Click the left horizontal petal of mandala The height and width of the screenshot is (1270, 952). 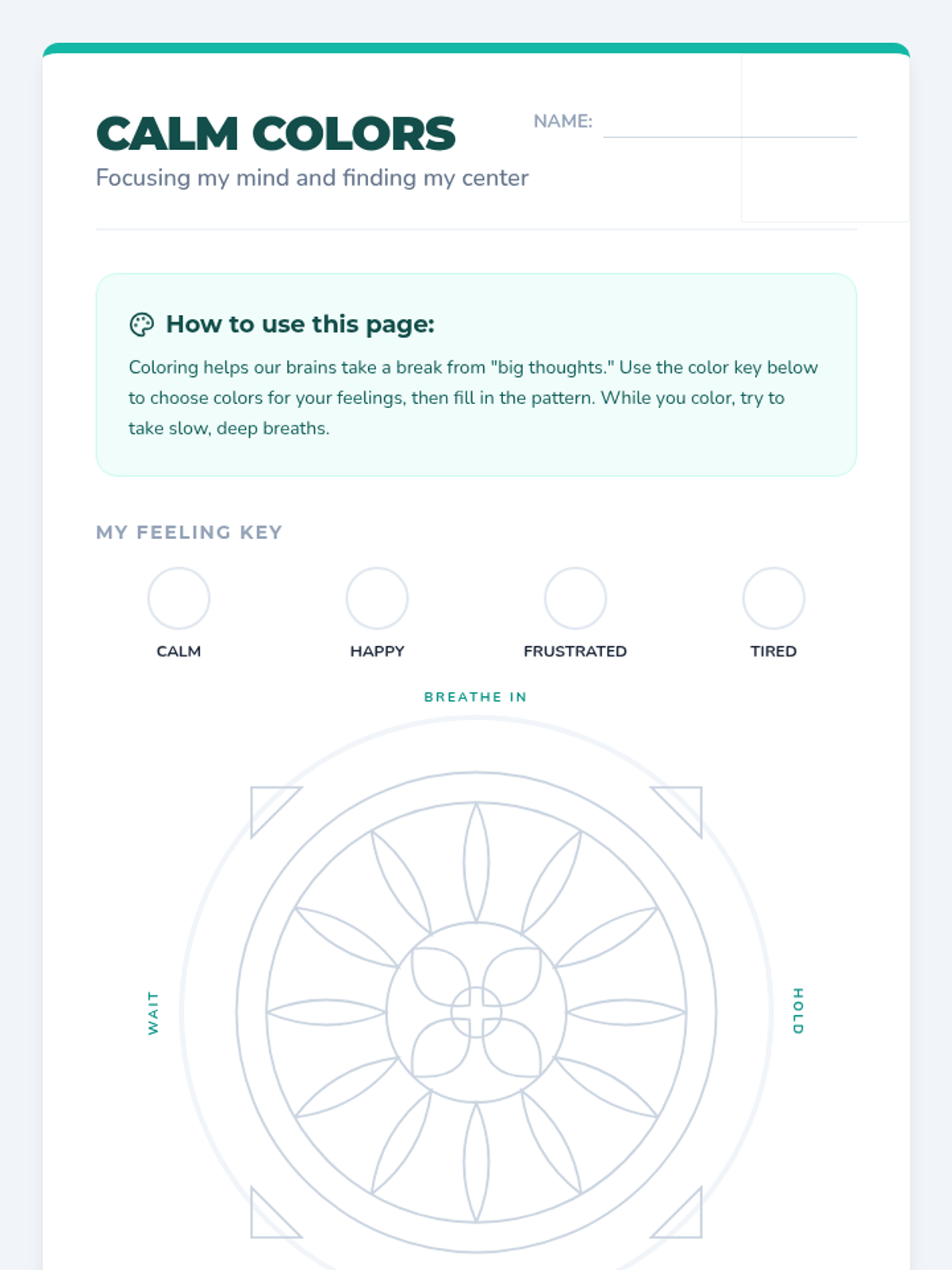tap(326, 1013)
